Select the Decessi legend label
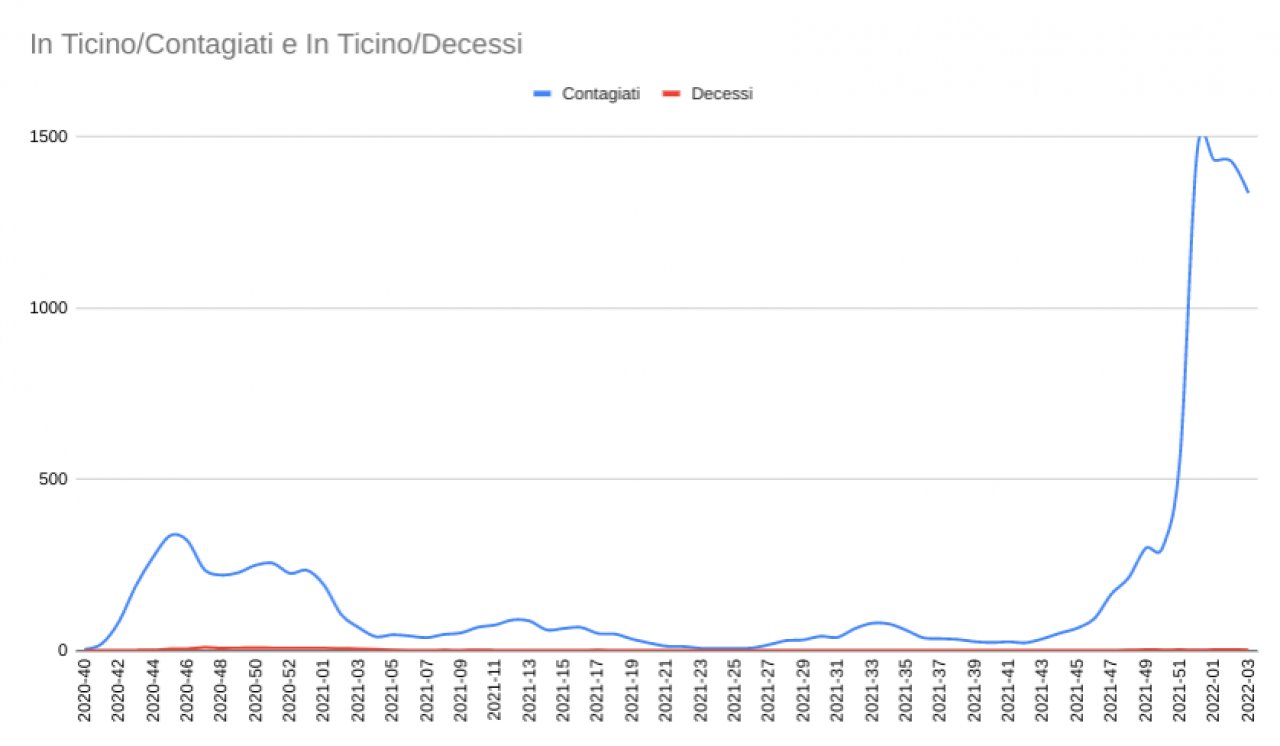This screenshot has height=746, width=1280. pos(722,94)
